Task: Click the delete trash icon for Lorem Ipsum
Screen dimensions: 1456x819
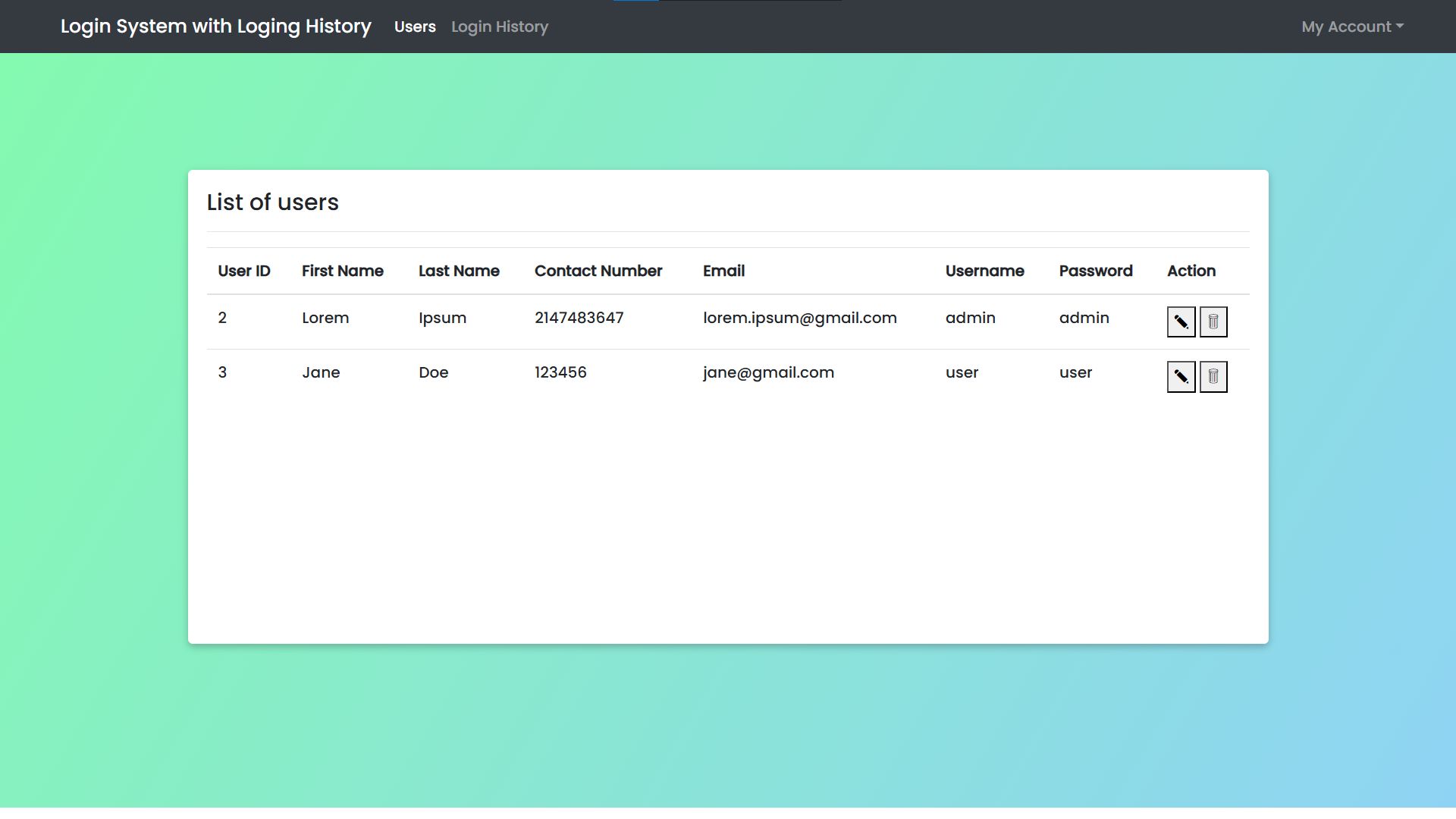Action: pos(1213,322)
